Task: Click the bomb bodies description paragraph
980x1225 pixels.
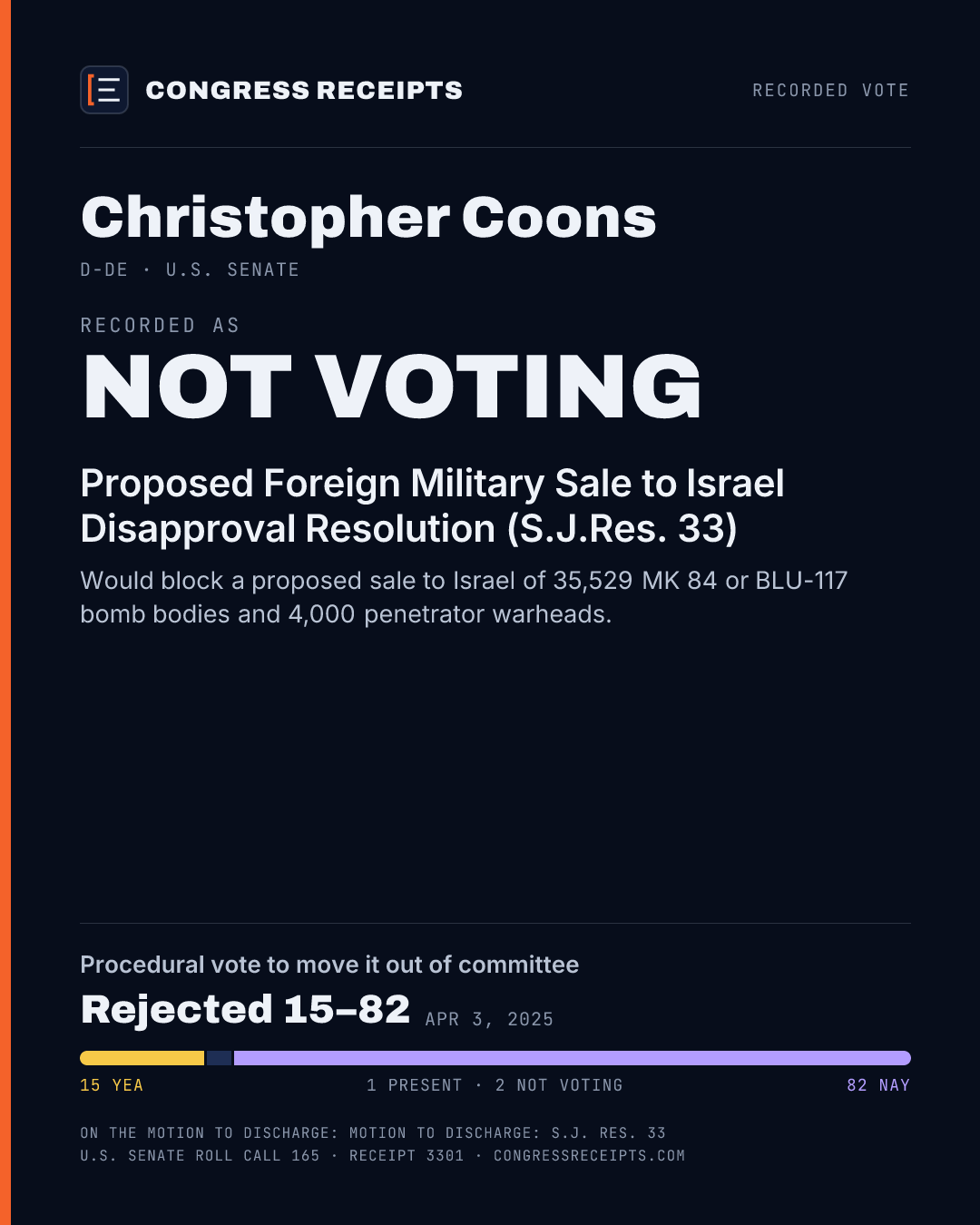Action: point(464,597)
